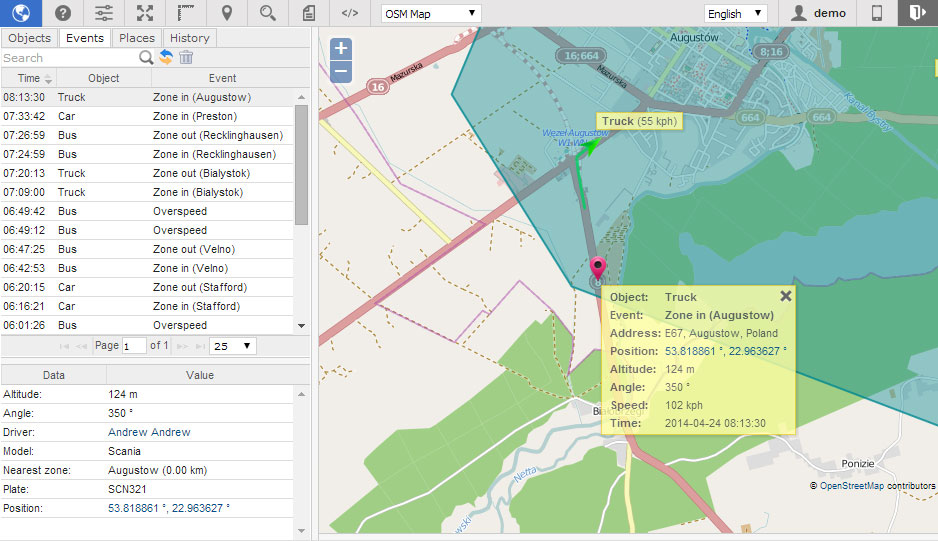This screenshot has height=541, width=938.
Task: Click the report document icon
Action: (308, 13)
